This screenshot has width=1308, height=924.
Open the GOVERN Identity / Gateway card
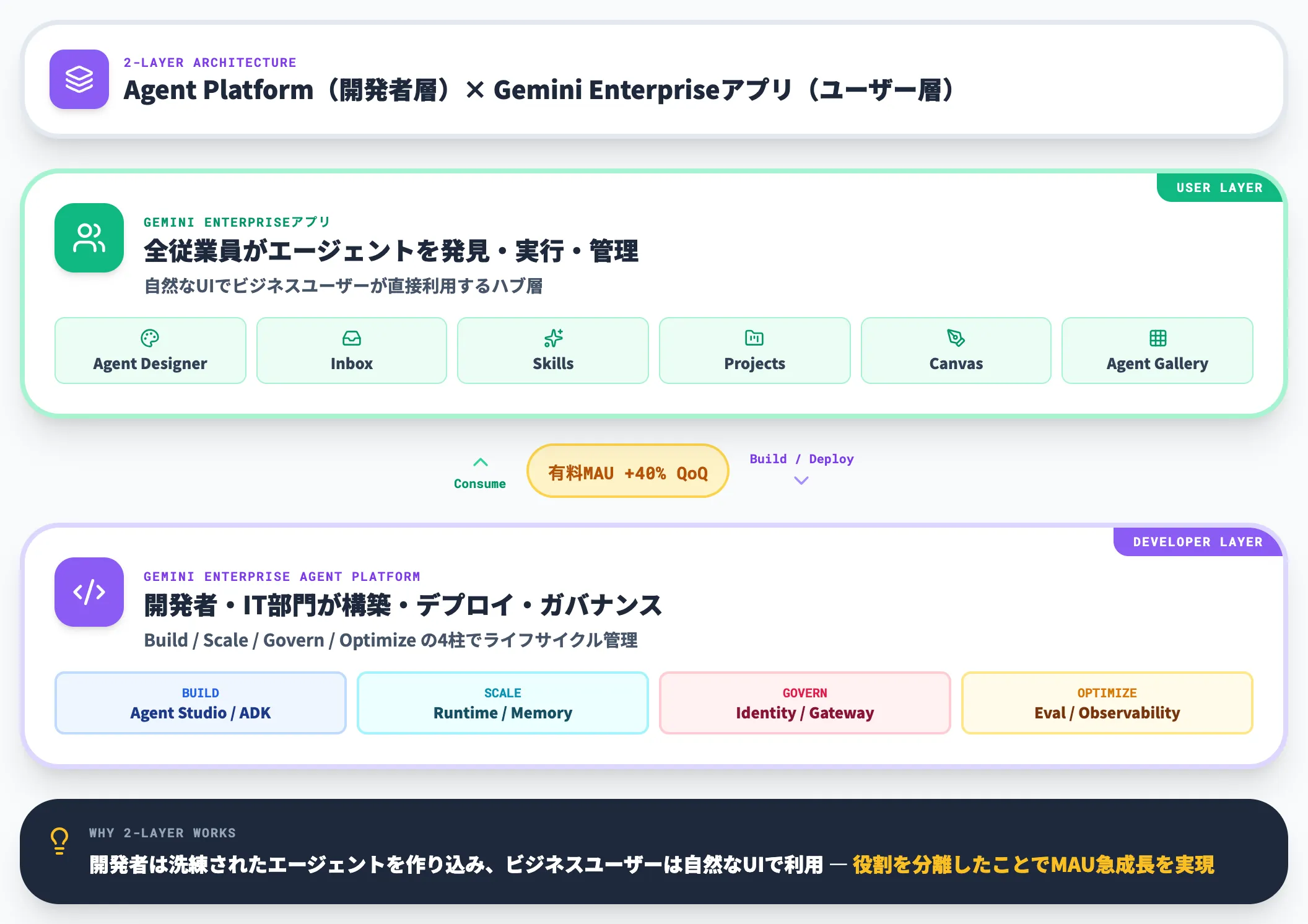[x=804, y=703]
